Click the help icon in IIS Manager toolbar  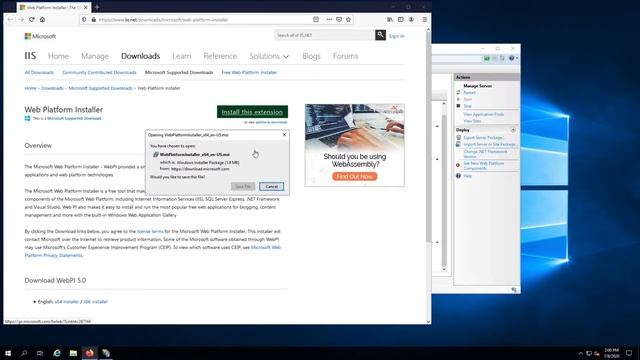pyautogui.click(x=512, y=58)
